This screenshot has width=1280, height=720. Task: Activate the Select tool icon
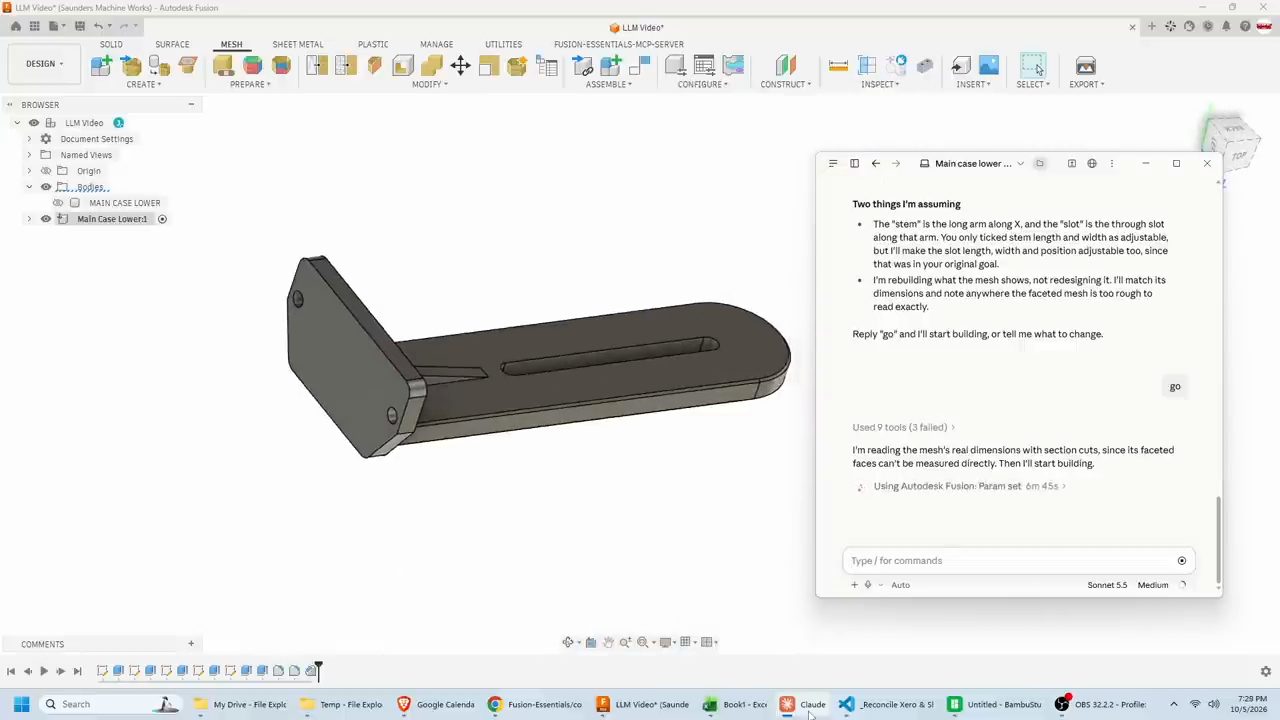point(1032,66)
